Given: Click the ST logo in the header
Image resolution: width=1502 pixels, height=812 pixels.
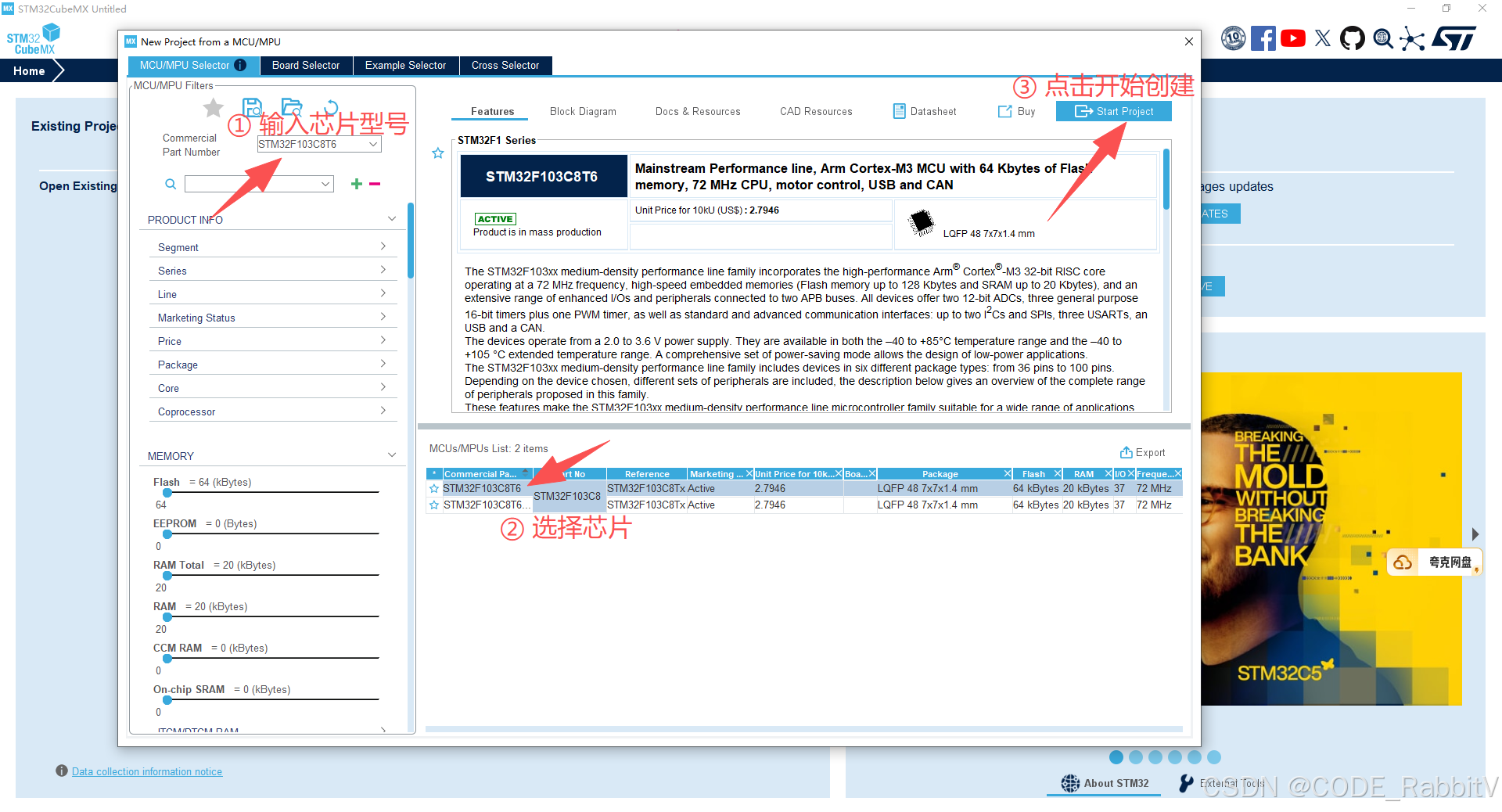Looking at the screenshot, I should point(1454,38).
